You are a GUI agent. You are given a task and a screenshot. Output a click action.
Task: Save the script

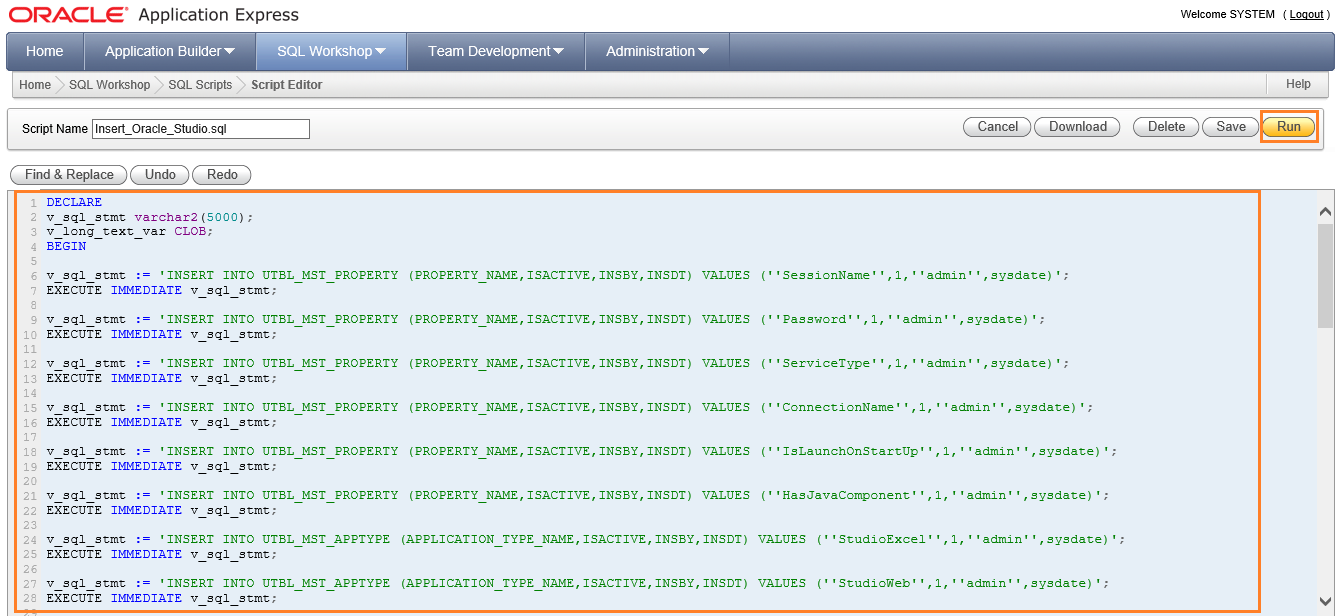1231,127
